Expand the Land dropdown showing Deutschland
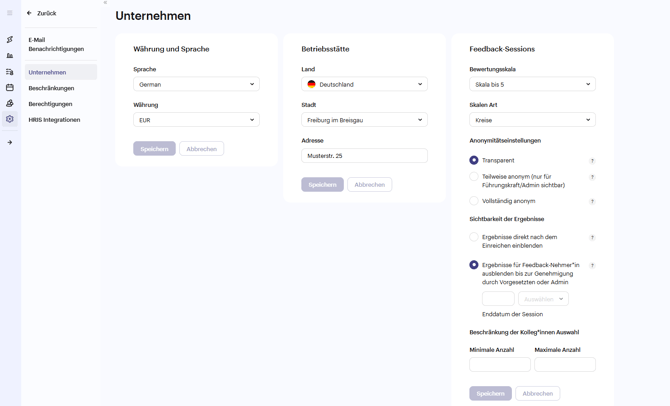Screen dimensions: 670x406 click(x=364, y=85)
